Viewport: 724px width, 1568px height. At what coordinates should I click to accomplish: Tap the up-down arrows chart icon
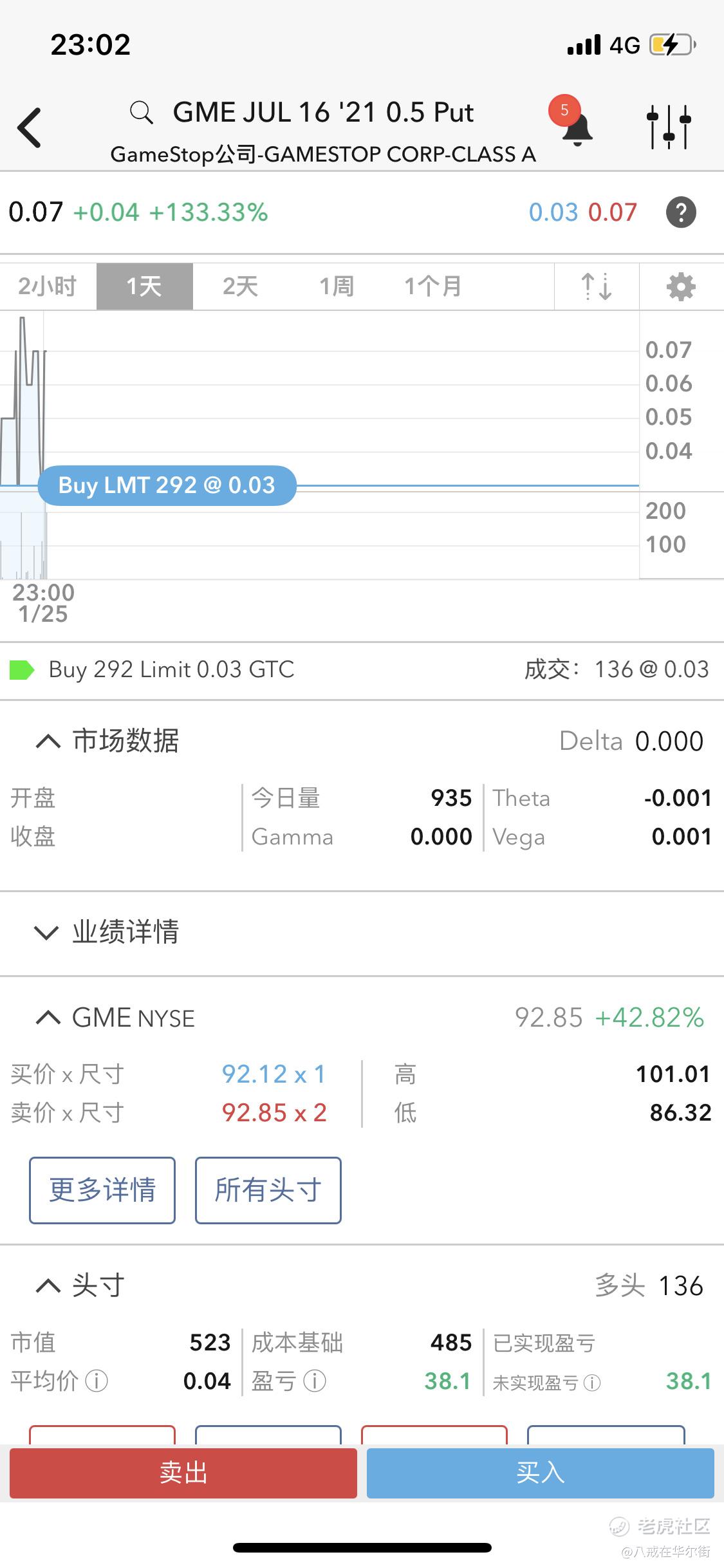pos(597,286)
